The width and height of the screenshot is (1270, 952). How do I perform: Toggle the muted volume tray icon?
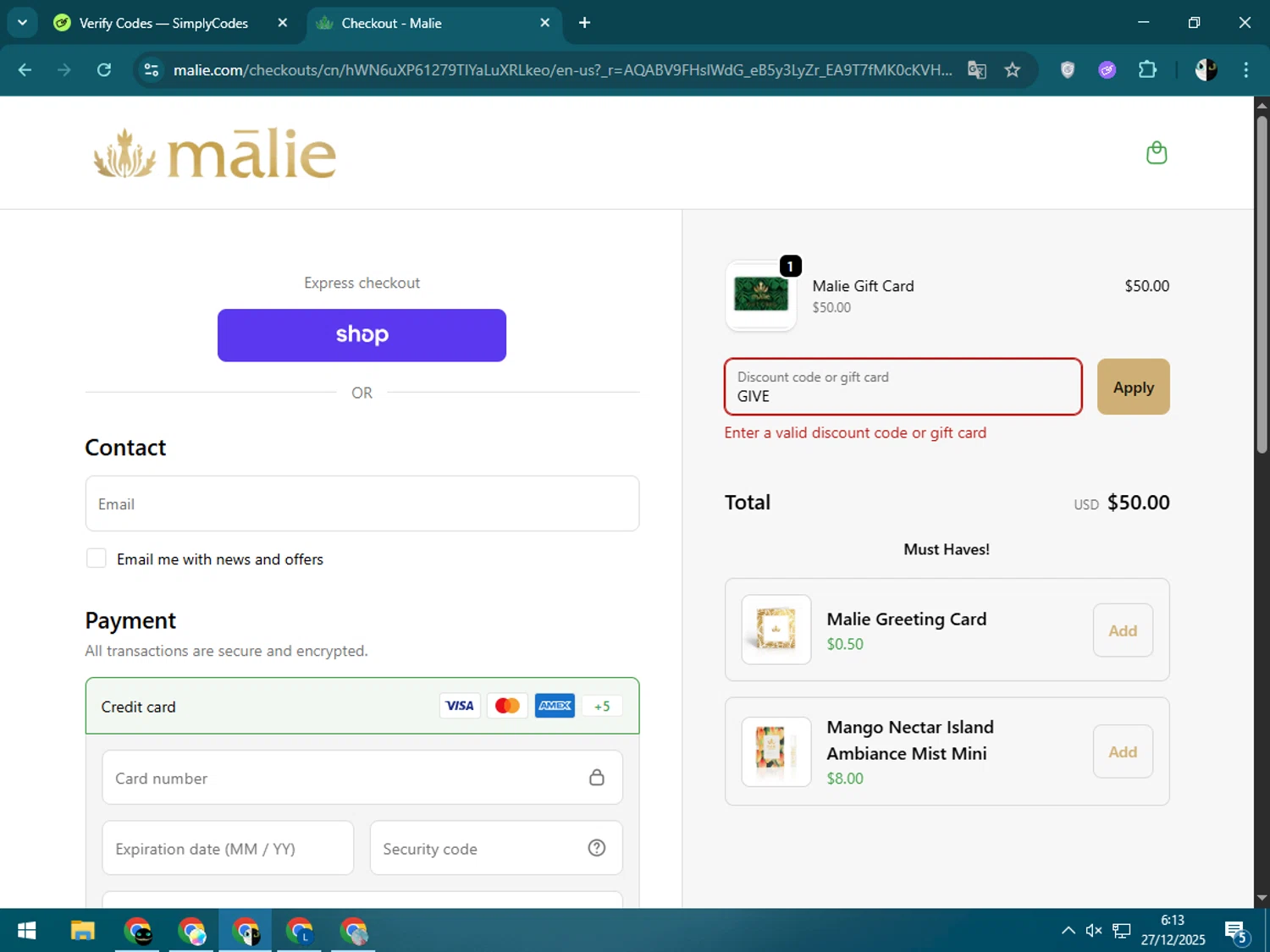[1094, 931]
